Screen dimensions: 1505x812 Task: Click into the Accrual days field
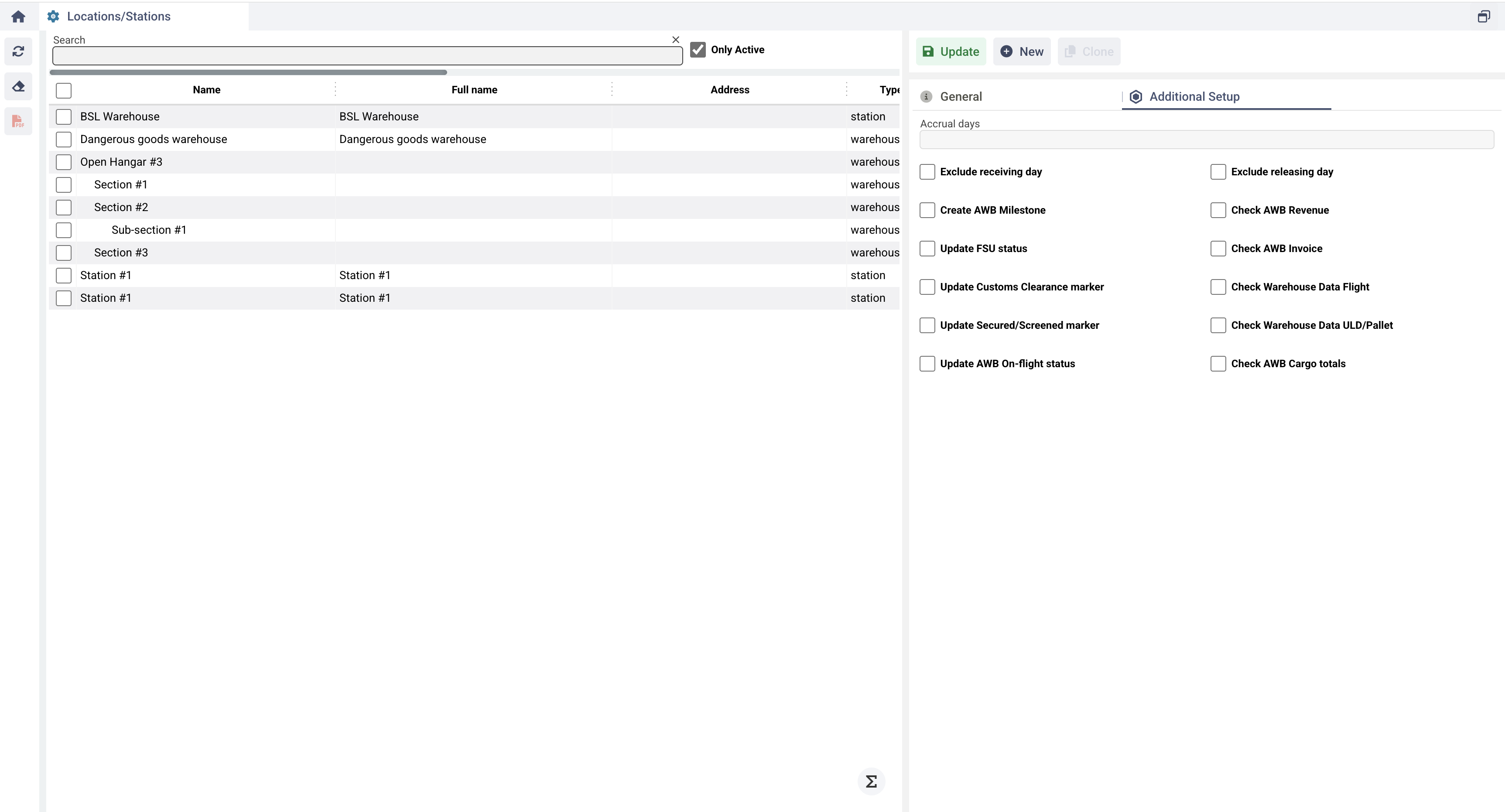coord(1206,140)
